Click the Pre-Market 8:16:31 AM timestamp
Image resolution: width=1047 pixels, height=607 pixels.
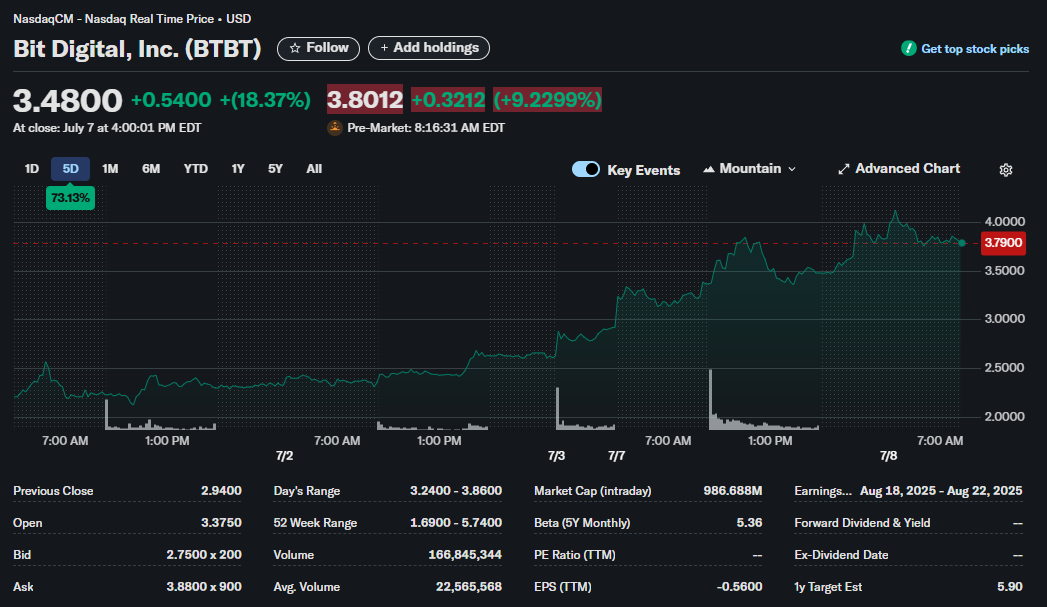[x=426, y=128]
